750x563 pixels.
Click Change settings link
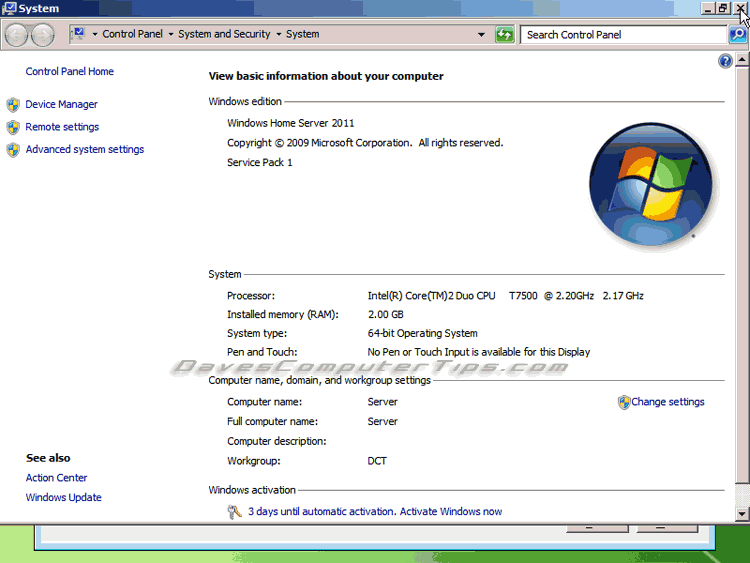click(x=668, y=402)
